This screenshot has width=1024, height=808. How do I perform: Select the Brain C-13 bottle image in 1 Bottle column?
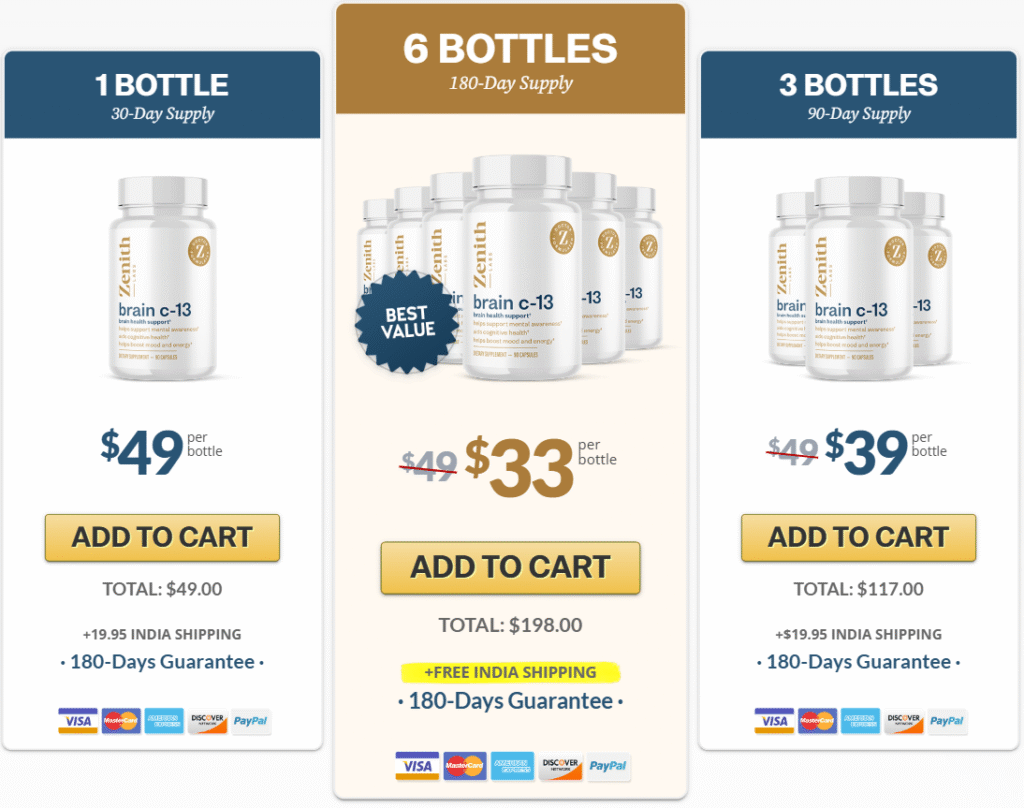(163, 280)
